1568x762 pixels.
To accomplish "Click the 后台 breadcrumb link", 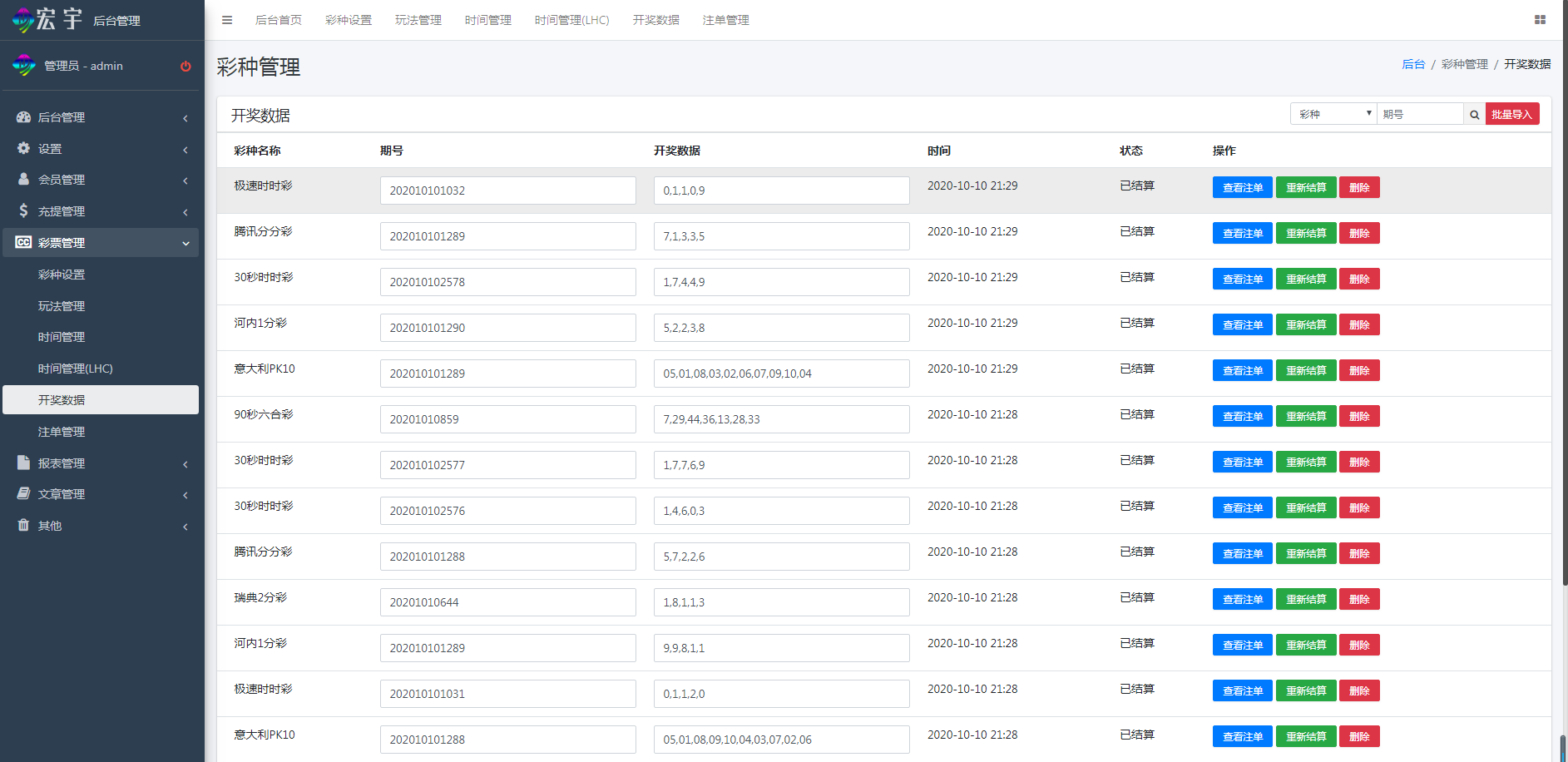I will point(1413,64).
